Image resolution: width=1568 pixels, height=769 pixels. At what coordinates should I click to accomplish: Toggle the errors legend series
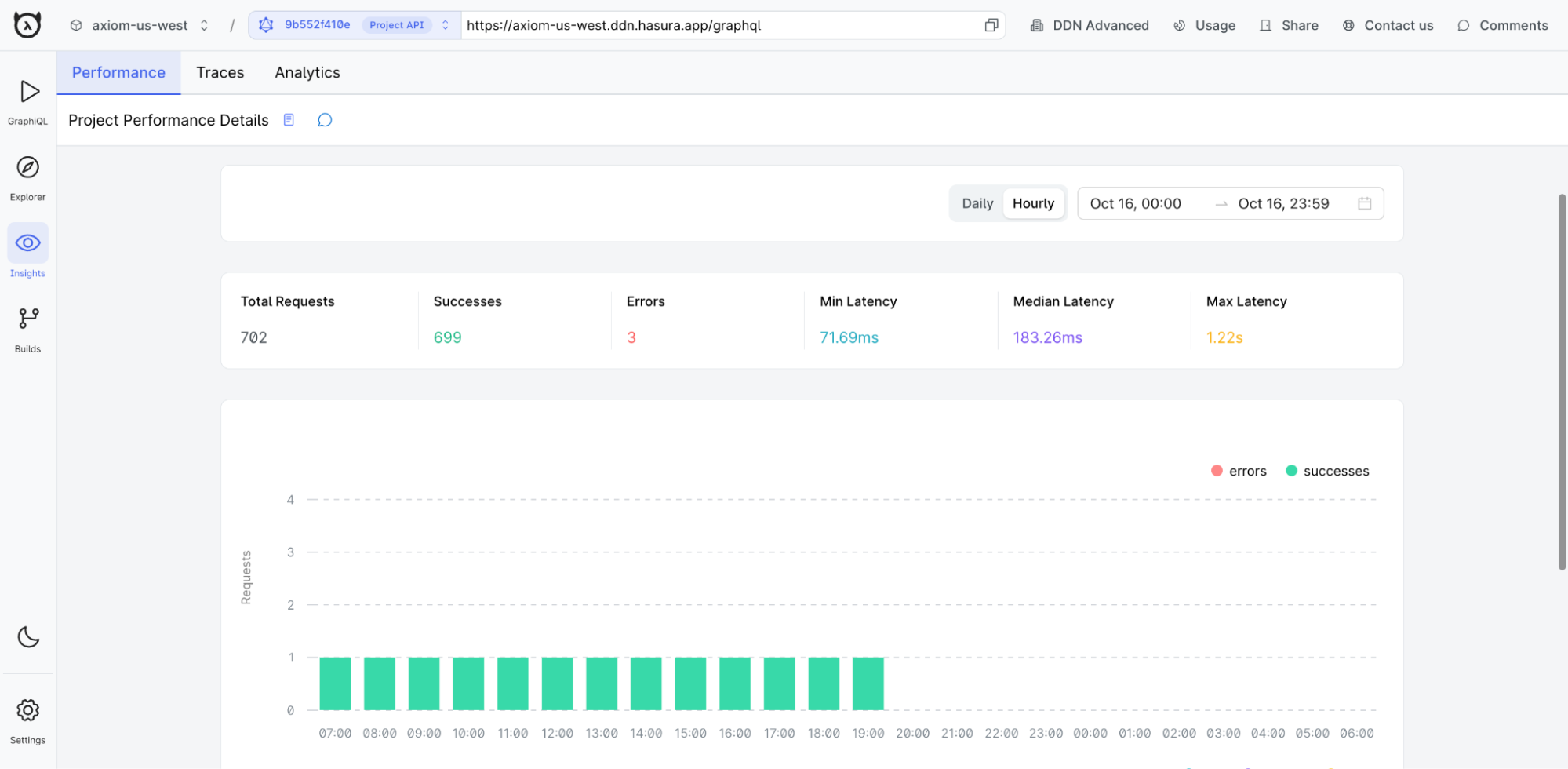click(1239, 471)
